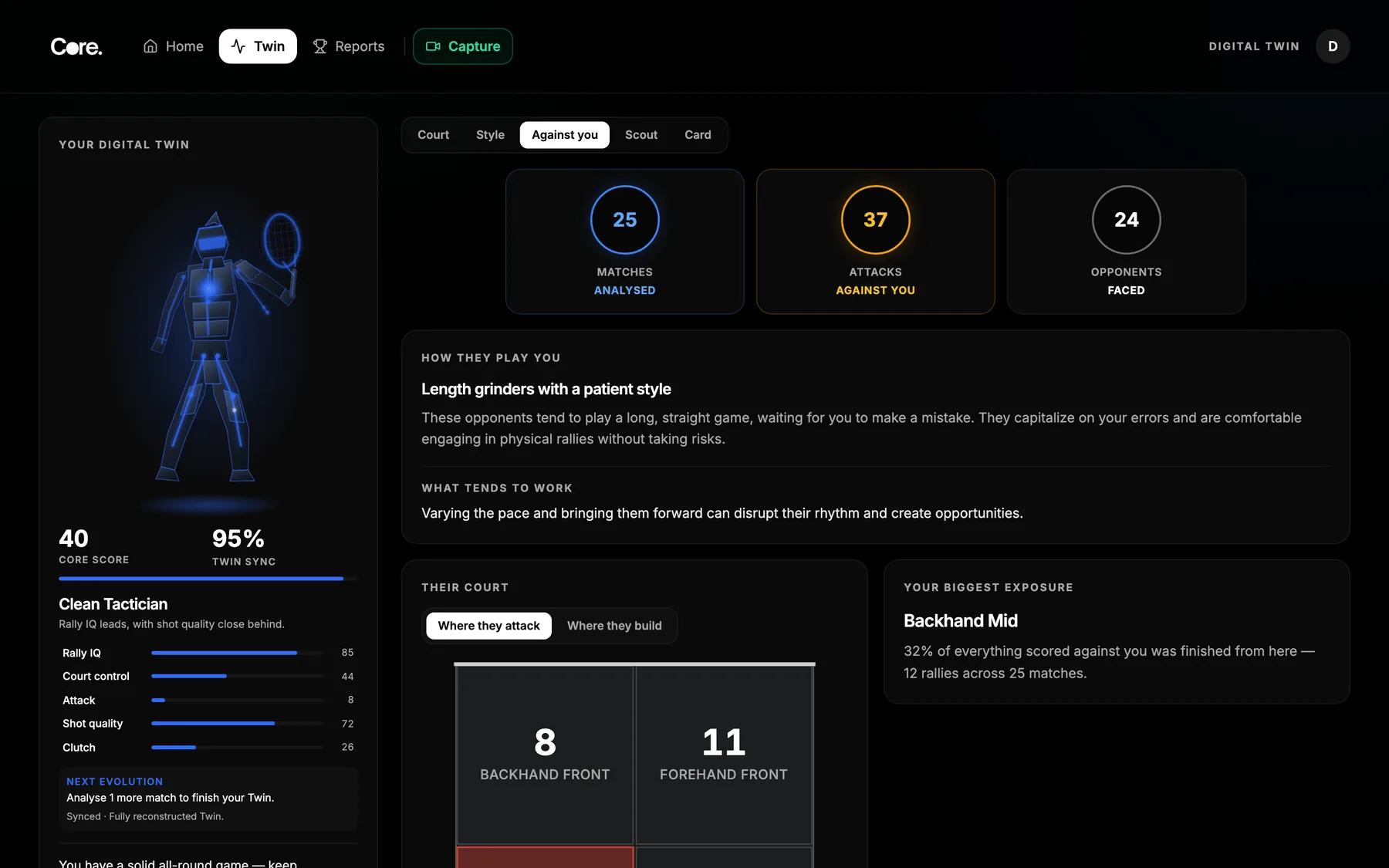Click the DIGITAL TWIN header label
Screen dimensions: 1389x868
(1254, 46)
